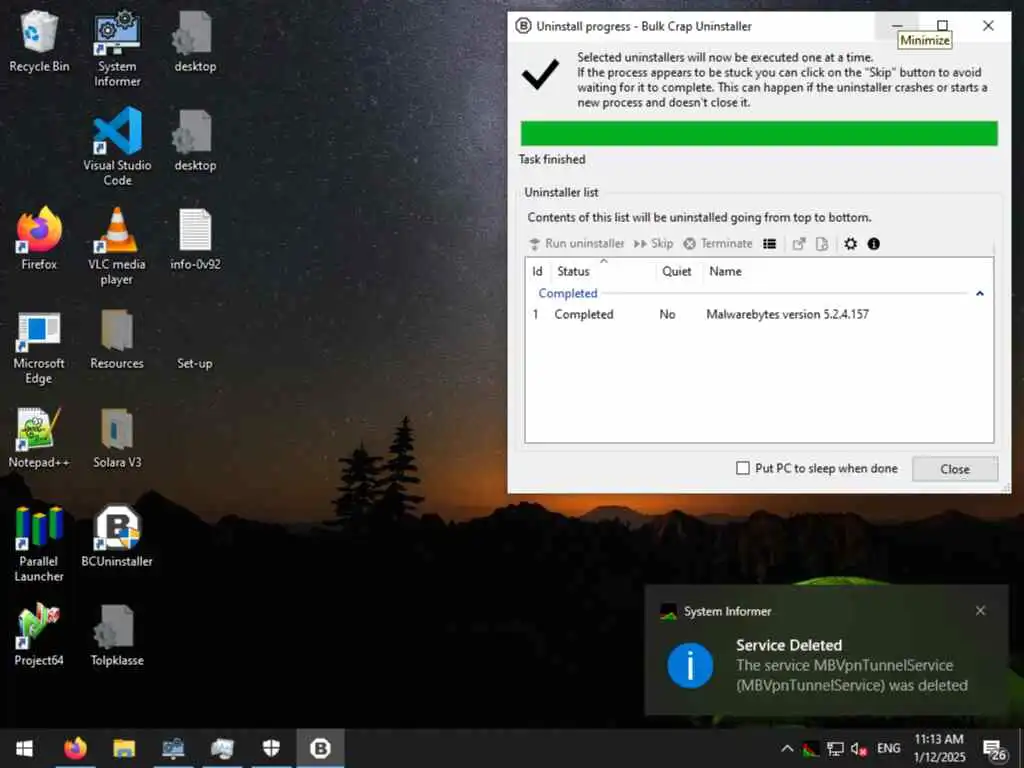Viewport: 1024px width, 768px height.
Task: Open Windows Security shield on taskbar
Action: [x=271, y=748]
